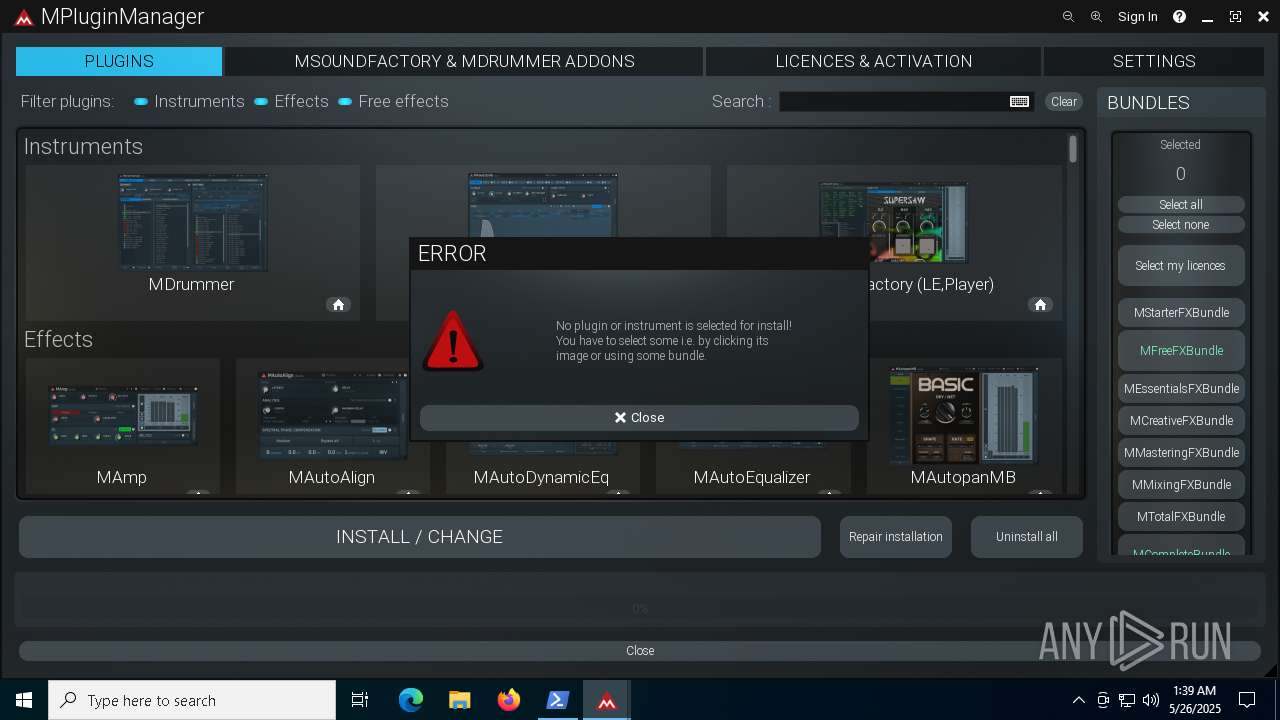
Task: Click the plugin list vertical scrollbar
Action: click(1073, 150)
